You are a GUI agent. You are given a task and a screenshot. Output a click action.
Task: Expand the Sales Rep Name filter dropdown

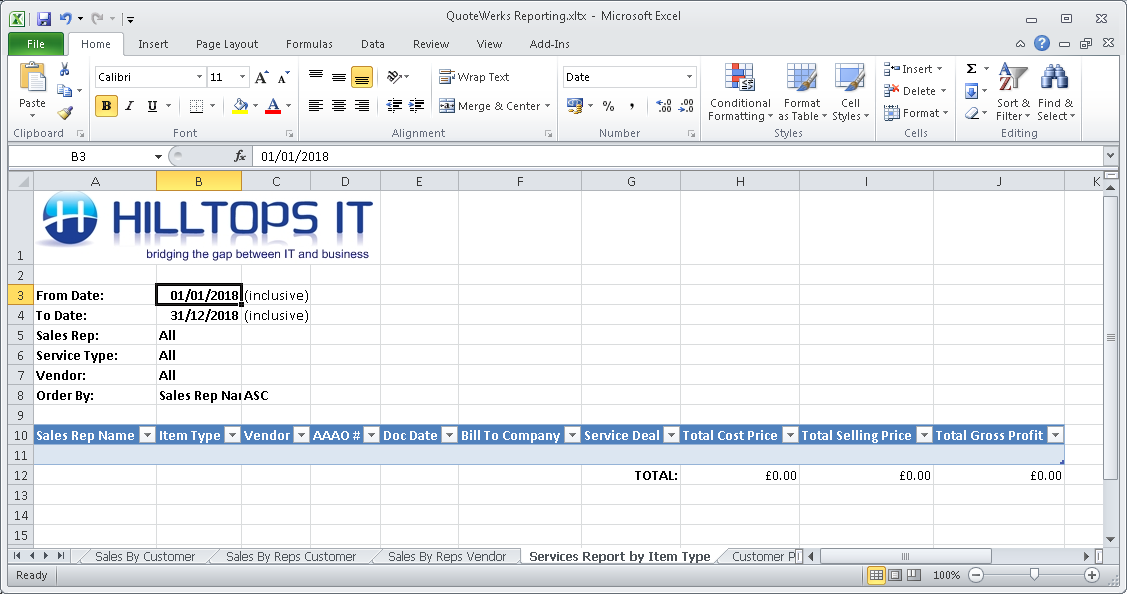(x=147, y=435)
